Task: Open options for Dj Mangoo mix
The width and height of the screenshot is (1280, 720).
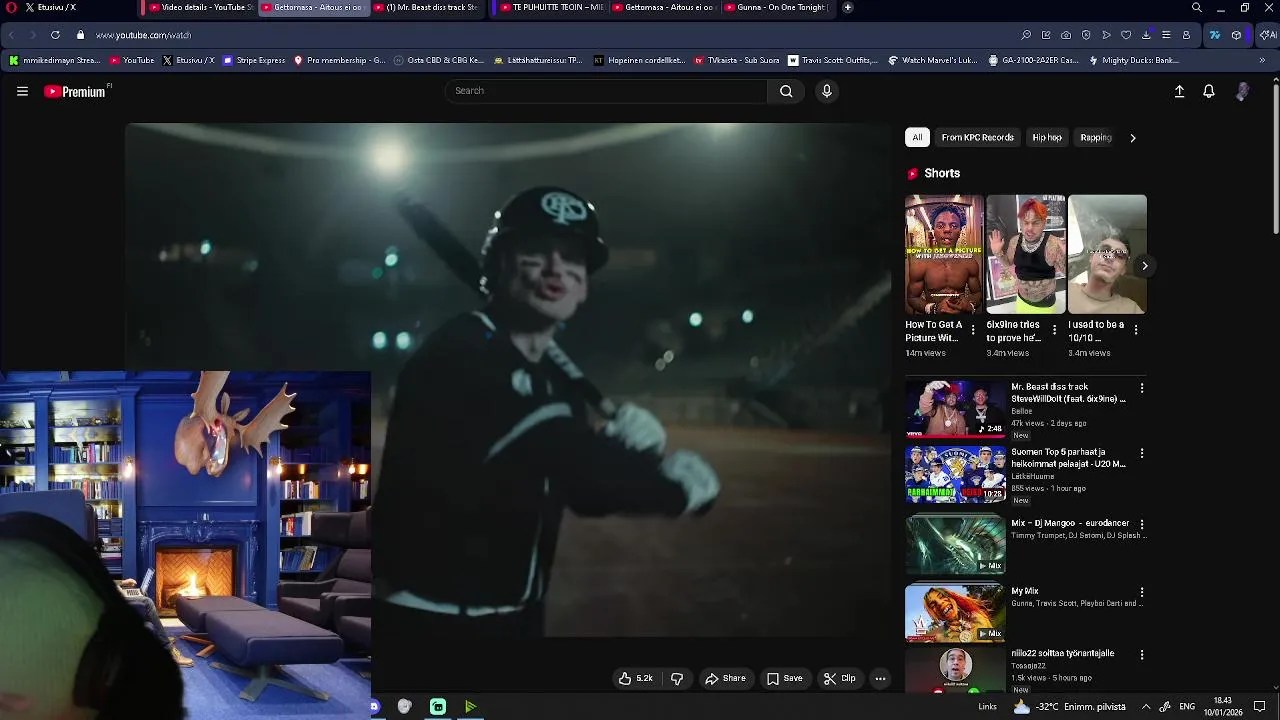Action: [1142, 524]
